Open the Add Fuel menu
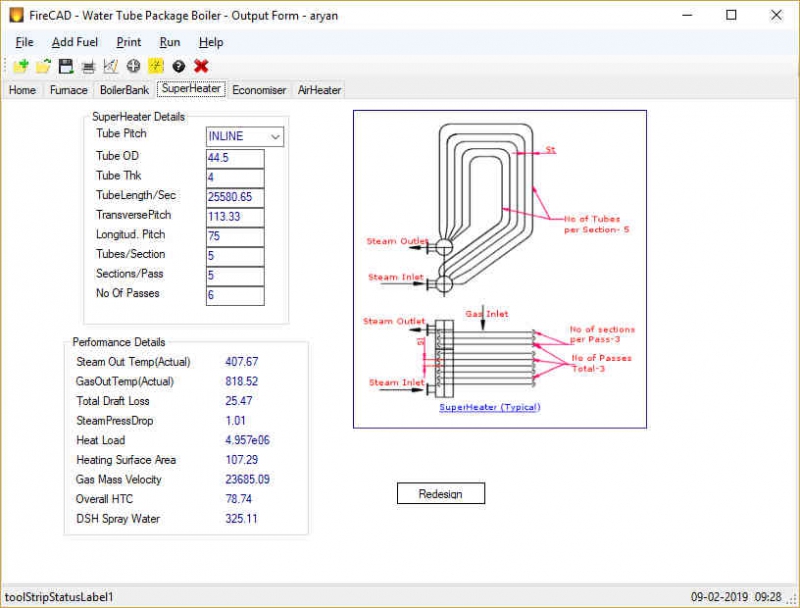This screenshot has height=608, width=800. (x=74, y=42)
